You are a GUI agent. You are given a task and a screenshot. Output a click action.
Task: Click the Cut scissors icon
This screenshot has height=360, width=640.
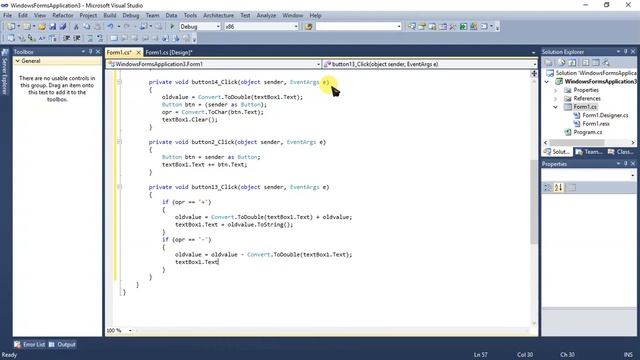[76, 27]
